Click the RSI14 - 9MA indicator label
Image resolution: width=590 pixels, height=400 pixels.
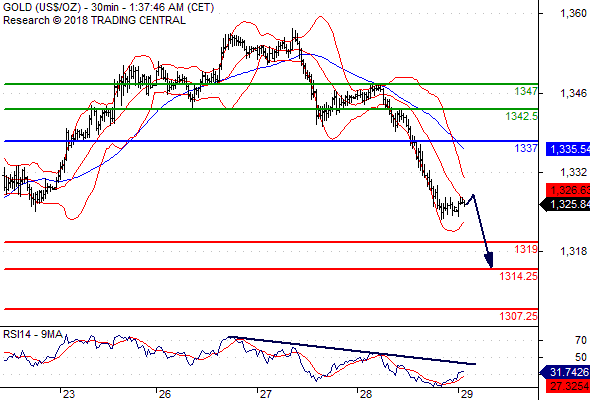click(x=33, y=334)
